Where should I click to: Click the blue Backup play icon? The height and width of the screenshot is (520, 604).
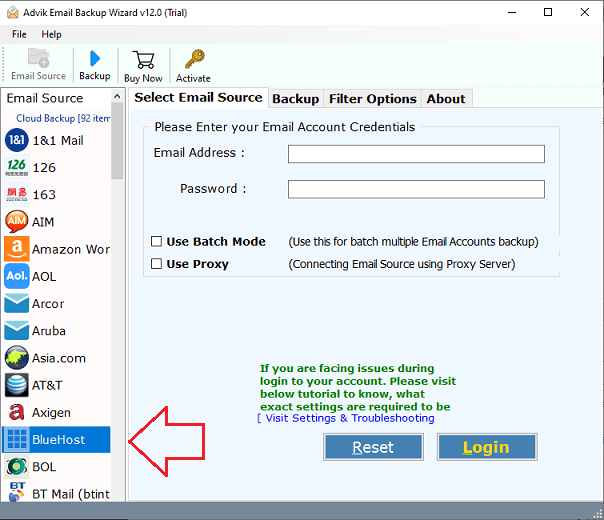click(x=95, y=59)
